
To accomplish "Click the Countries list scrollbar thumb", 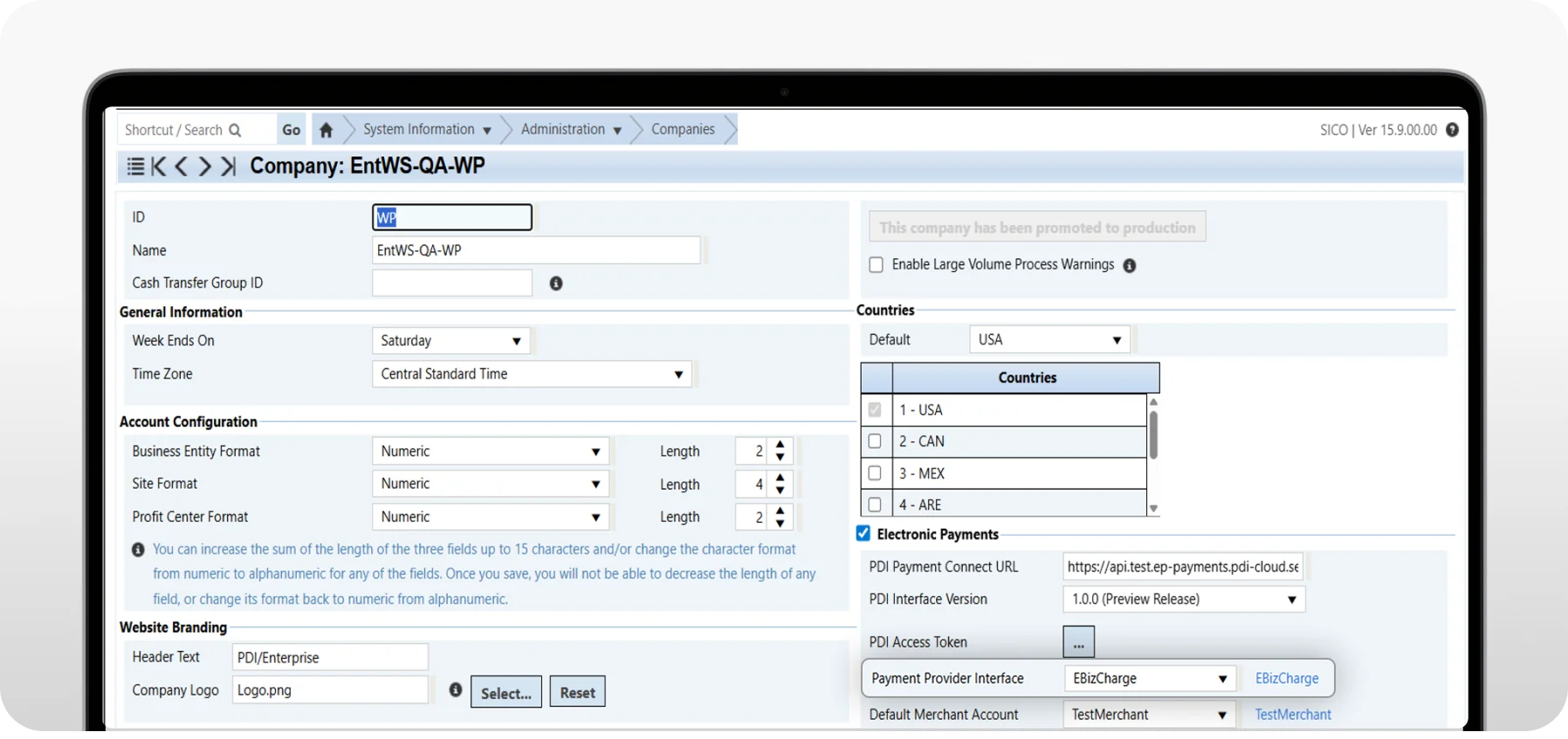I will coord(1153,435).
